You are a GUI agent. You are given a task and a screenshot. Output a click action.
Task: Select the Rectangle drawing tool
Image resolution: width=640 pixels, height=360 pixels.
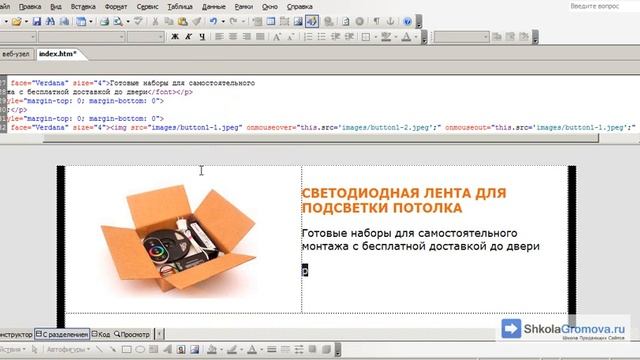pos(127,350)
